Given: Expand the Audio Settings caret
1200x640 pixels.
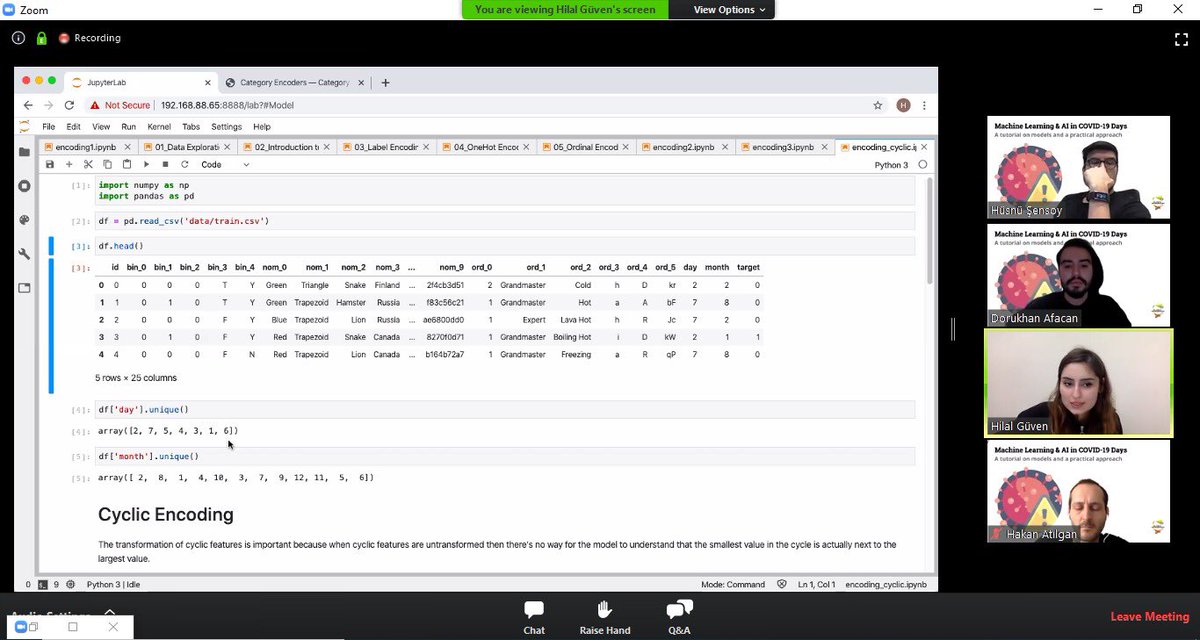Looking at the screenshot, I should [109, 613].
